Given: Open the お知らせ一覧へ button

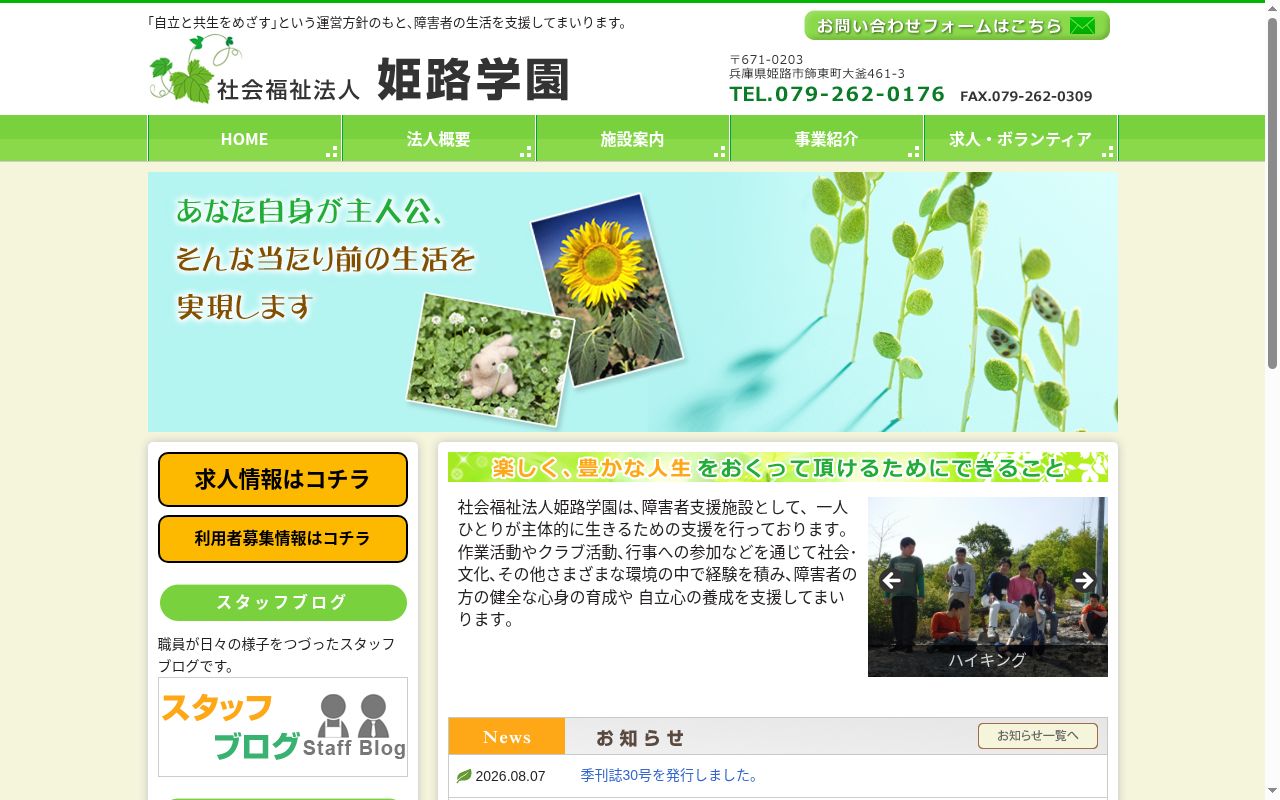Looking at the screenshot, I should coord(1038,736).
